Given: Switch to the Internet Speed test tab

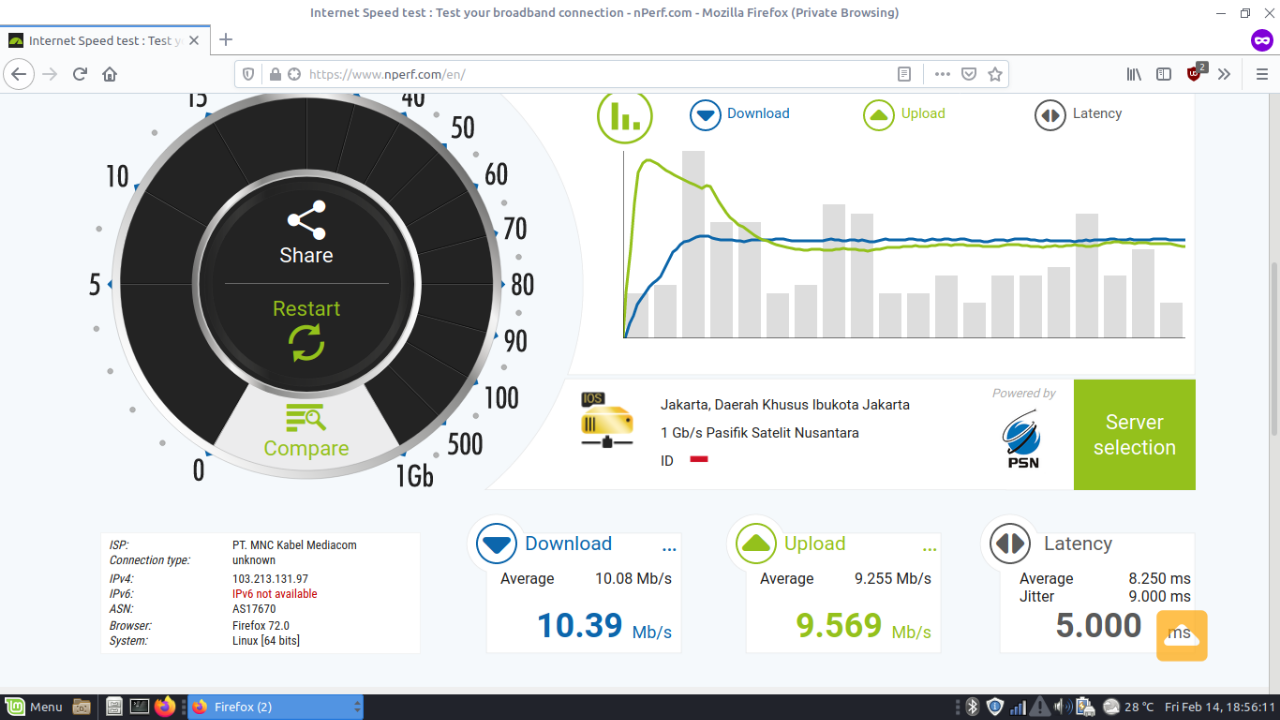Looking at the screenshot, I should [105, 40].
